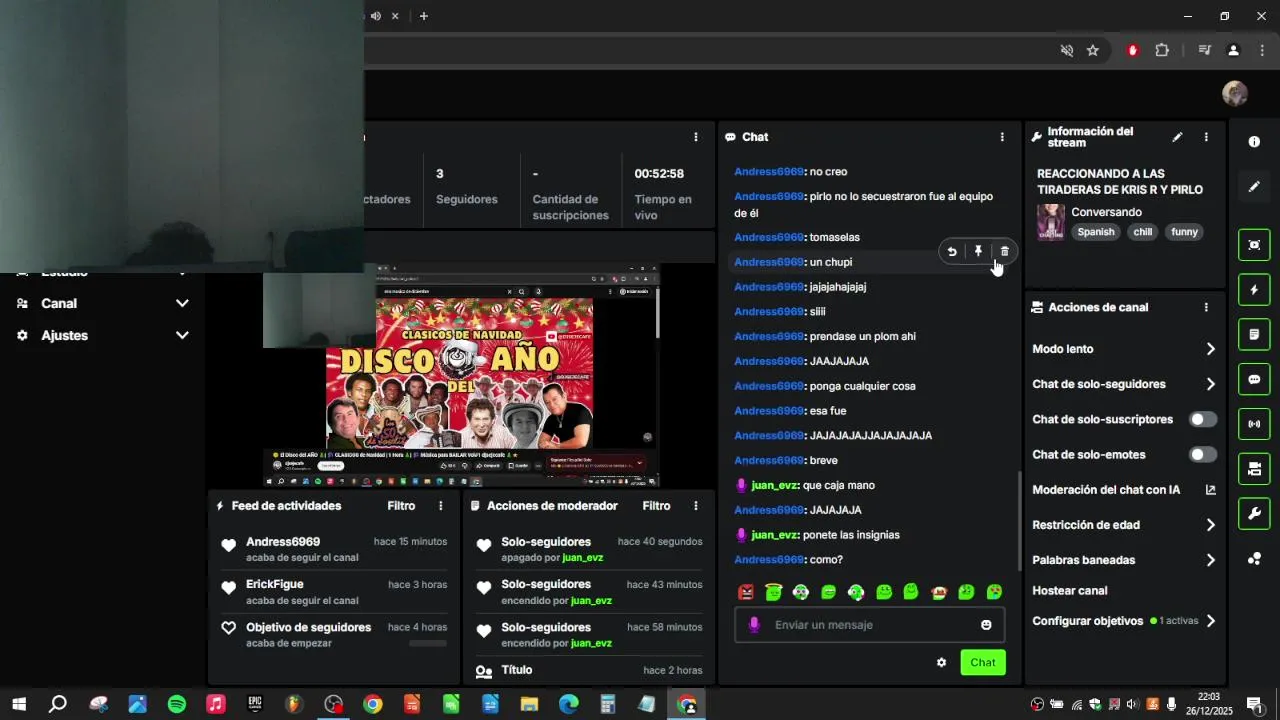Delete the "un chupi" chat message
This screenshot has width=1280, height=720.
point(1005,252)
